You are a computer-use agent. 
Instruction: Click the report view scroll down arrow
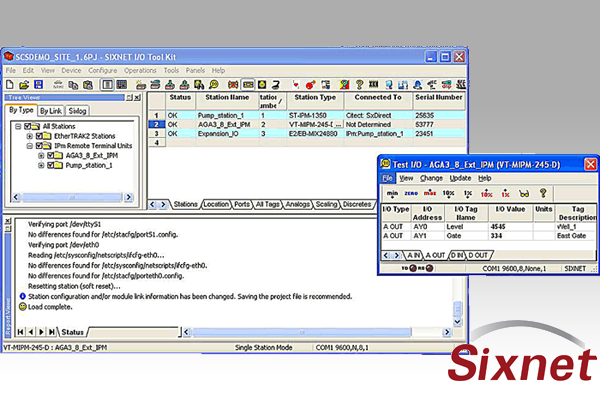[457, 322]
